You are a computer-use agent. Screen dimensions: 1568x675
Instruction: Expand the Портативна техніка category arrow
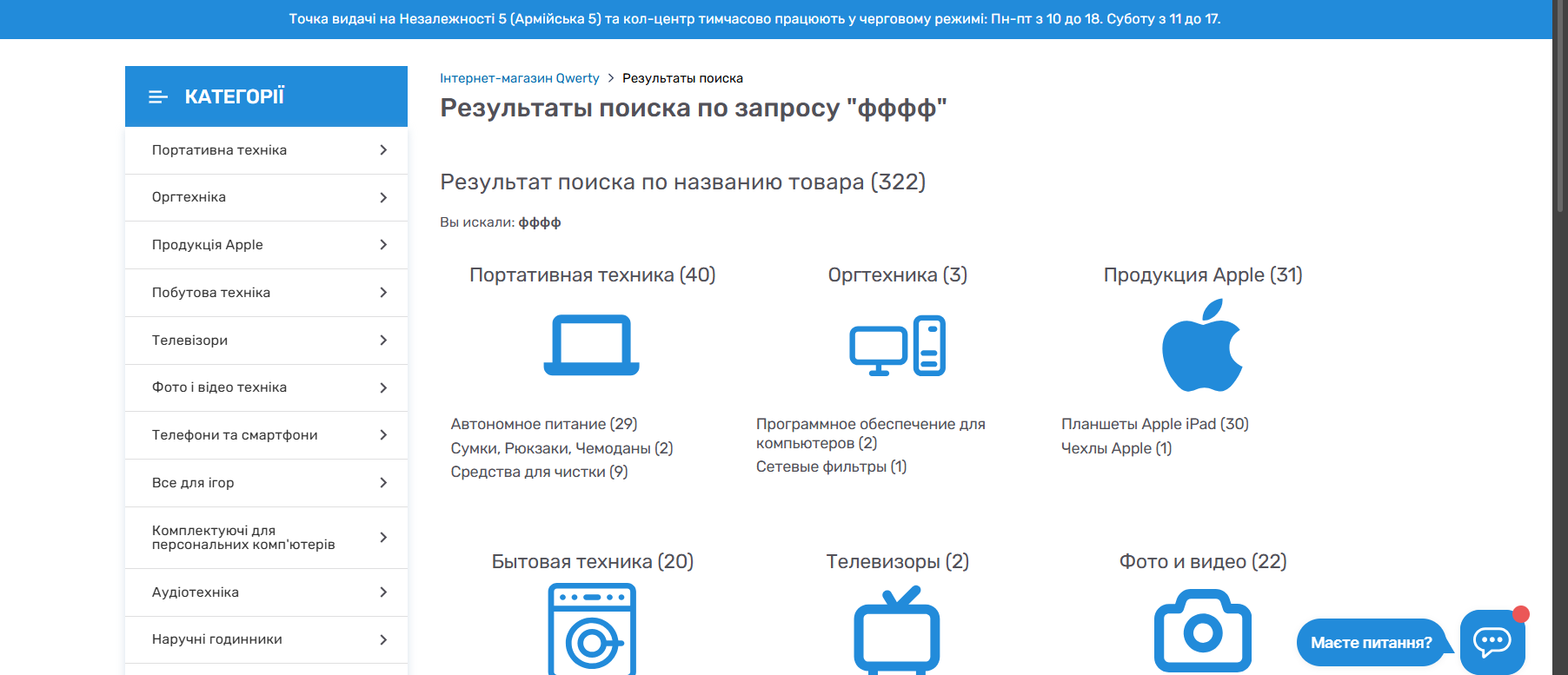pyautogui.click(x=383, y=150)
